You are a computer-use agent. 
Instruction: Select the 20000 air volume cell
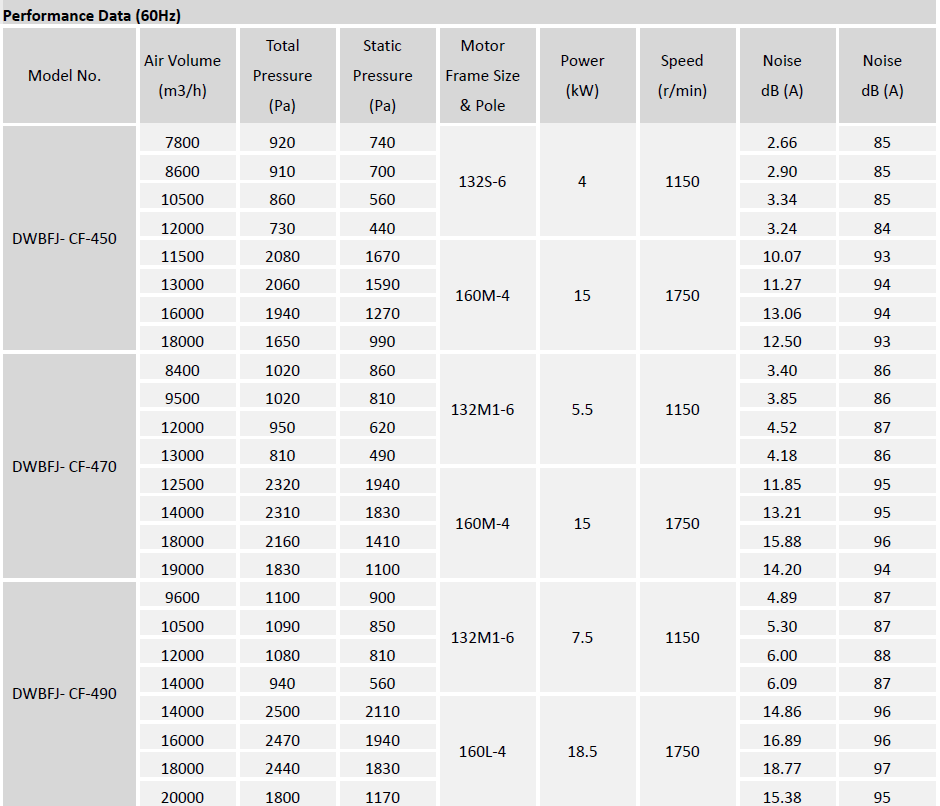[x=182, y=797]
